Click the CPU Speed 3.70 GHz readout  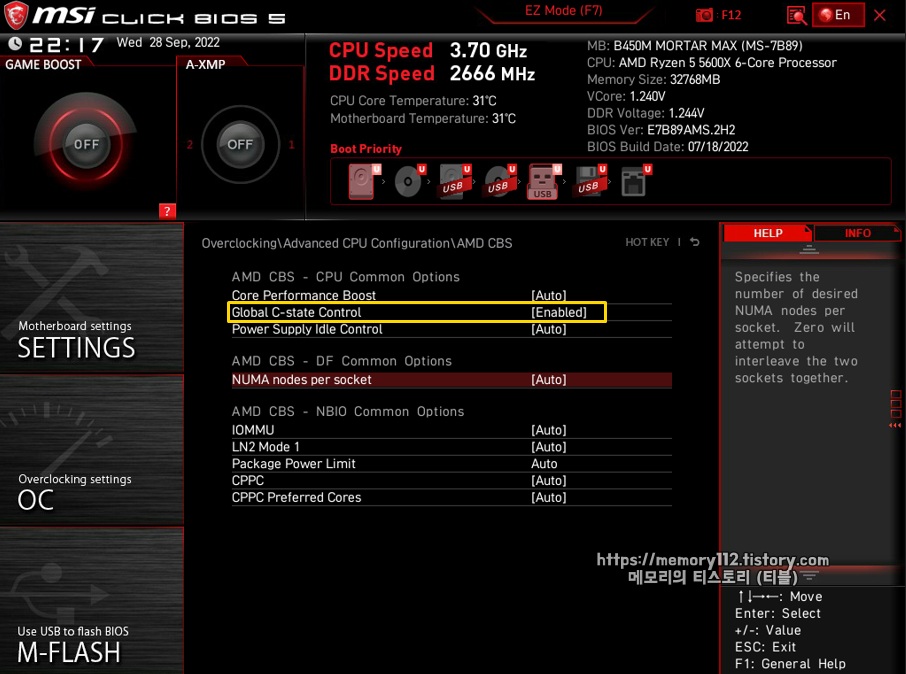[428, 50]
